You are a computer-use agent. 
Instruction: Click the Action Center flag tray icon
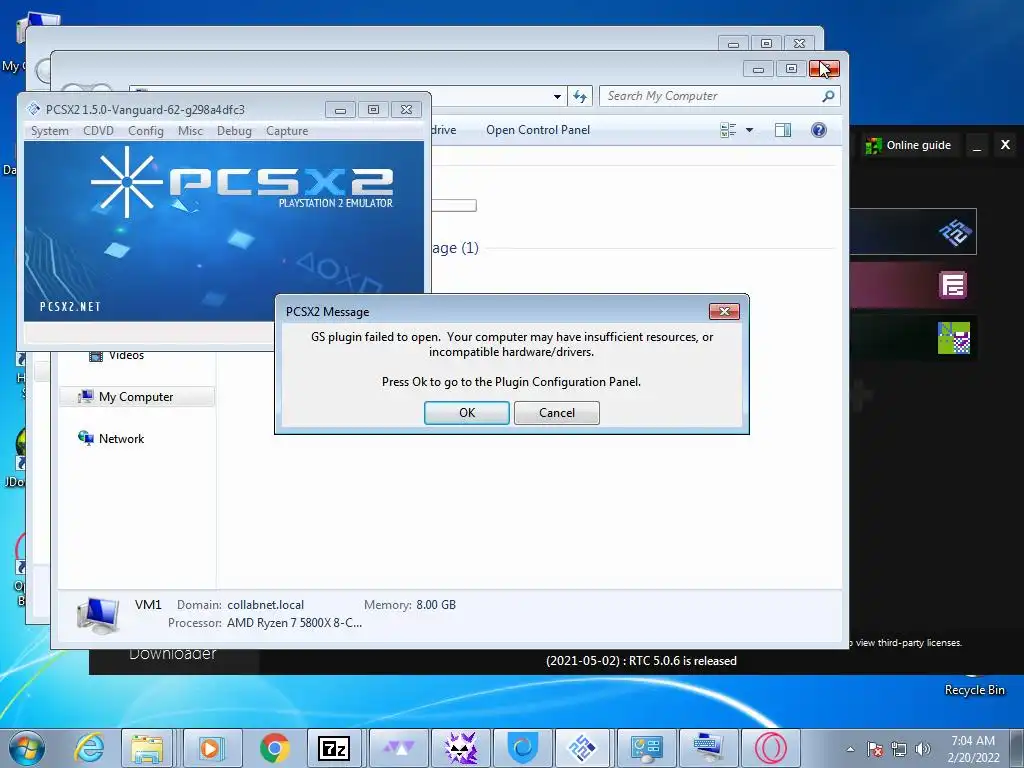(x=875, y=749)
